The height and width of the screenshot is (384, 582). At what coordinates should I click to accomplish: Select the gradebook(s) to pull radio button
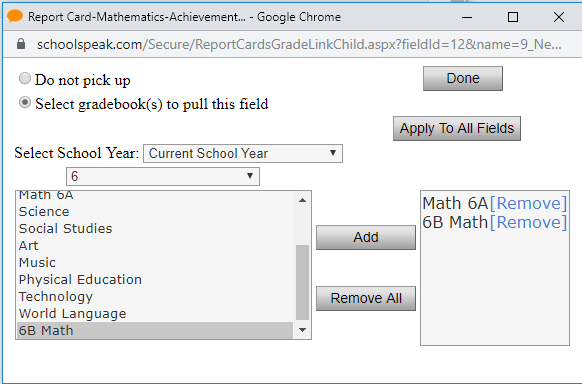[x=25, y=102]
